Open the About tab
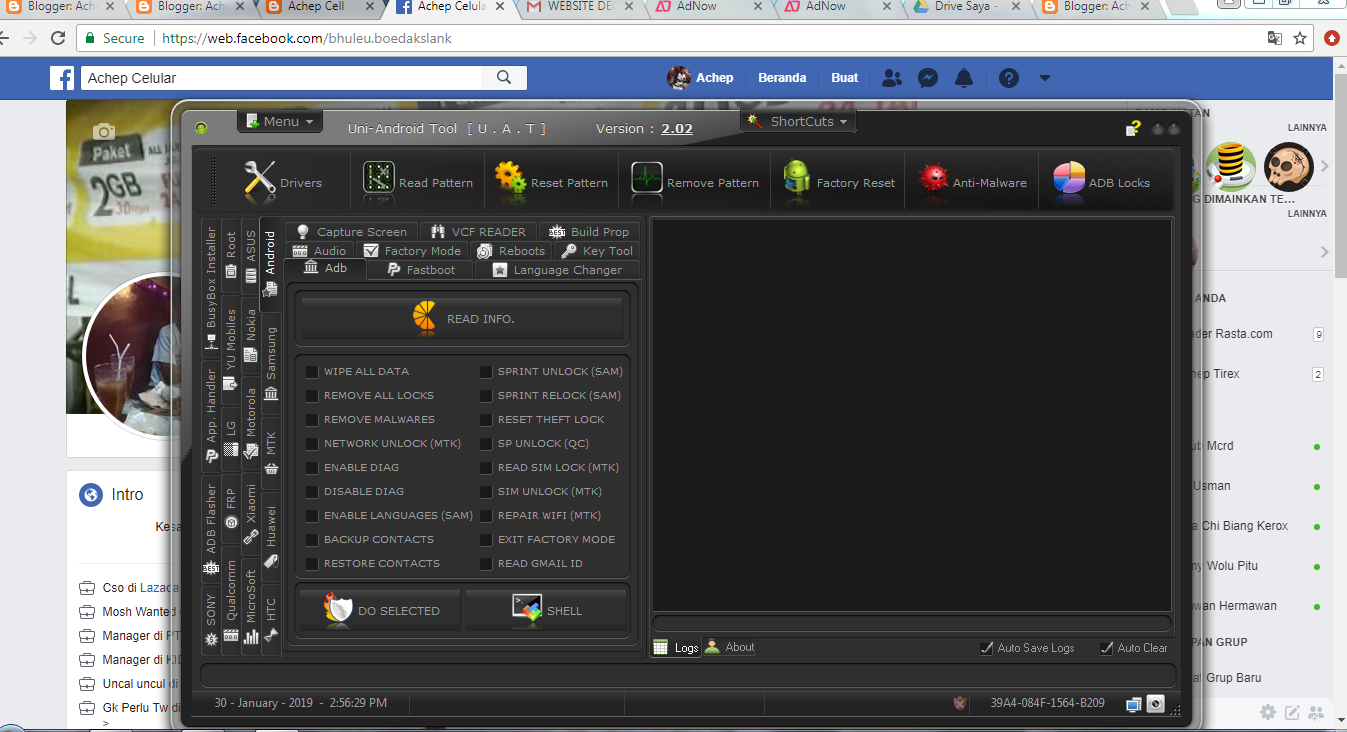 pos(730,647)
